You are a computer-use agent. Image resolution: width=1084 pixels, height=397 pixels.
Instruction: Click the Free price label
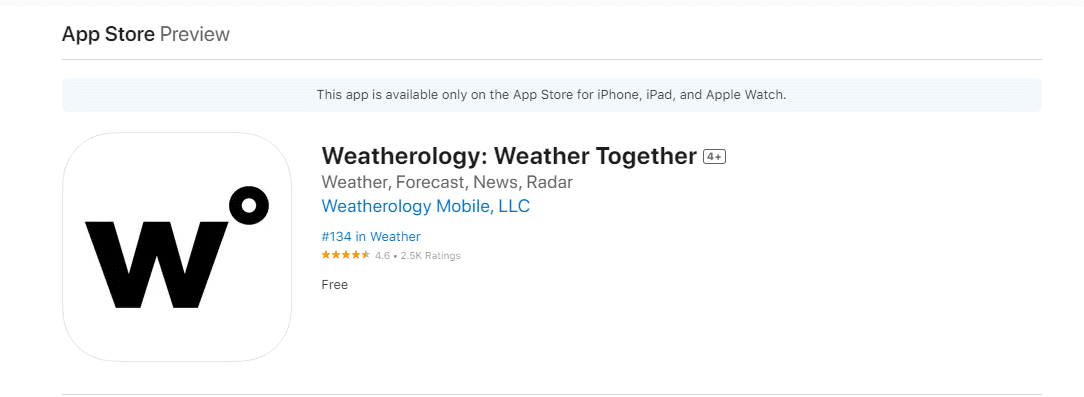[x=335, y=284]
